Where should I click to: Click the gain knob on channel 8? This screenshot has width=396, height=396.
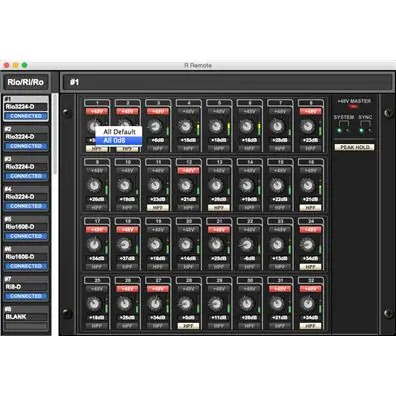pos(308,126)
